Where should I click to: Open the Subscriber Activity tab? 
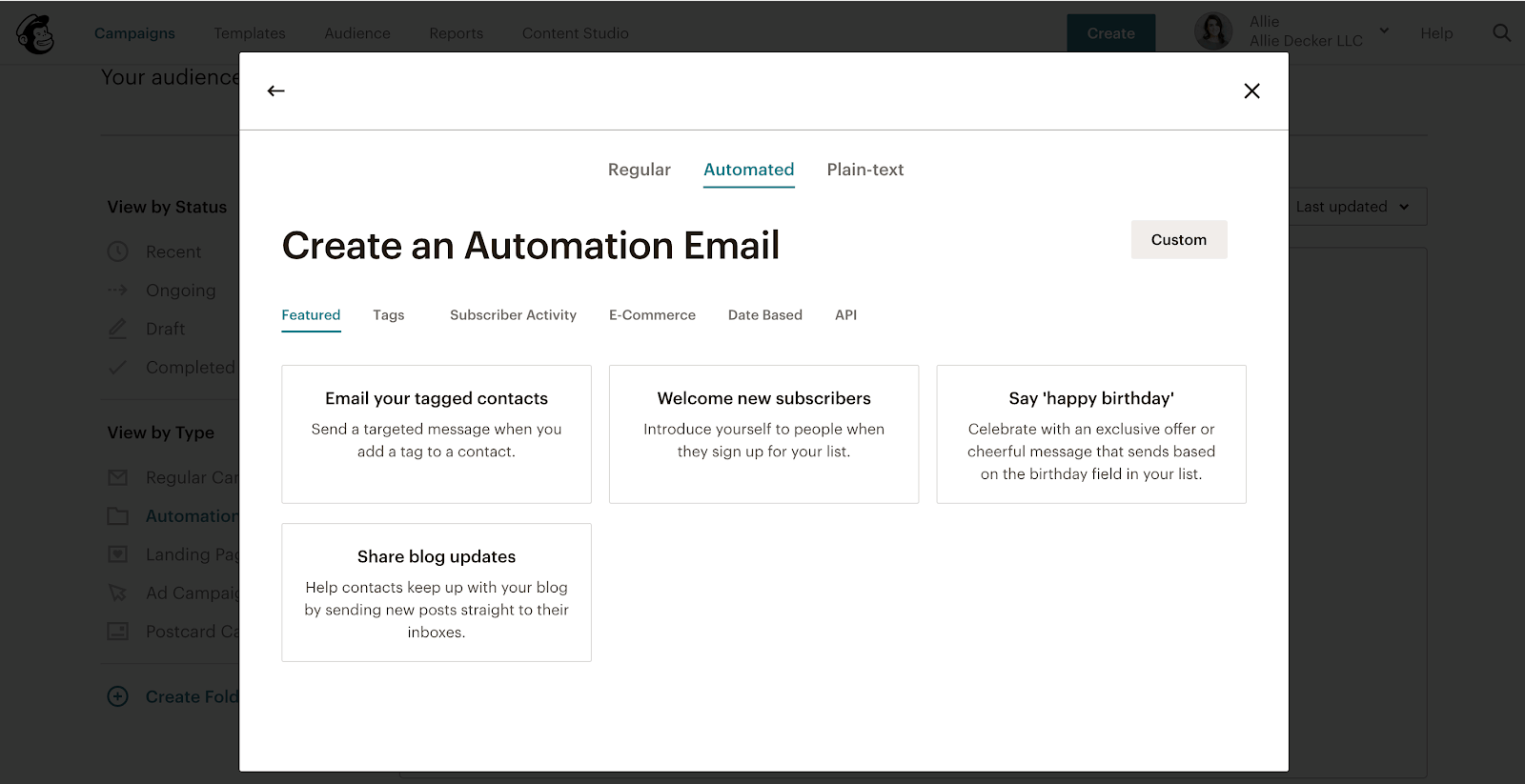point(513,315)
